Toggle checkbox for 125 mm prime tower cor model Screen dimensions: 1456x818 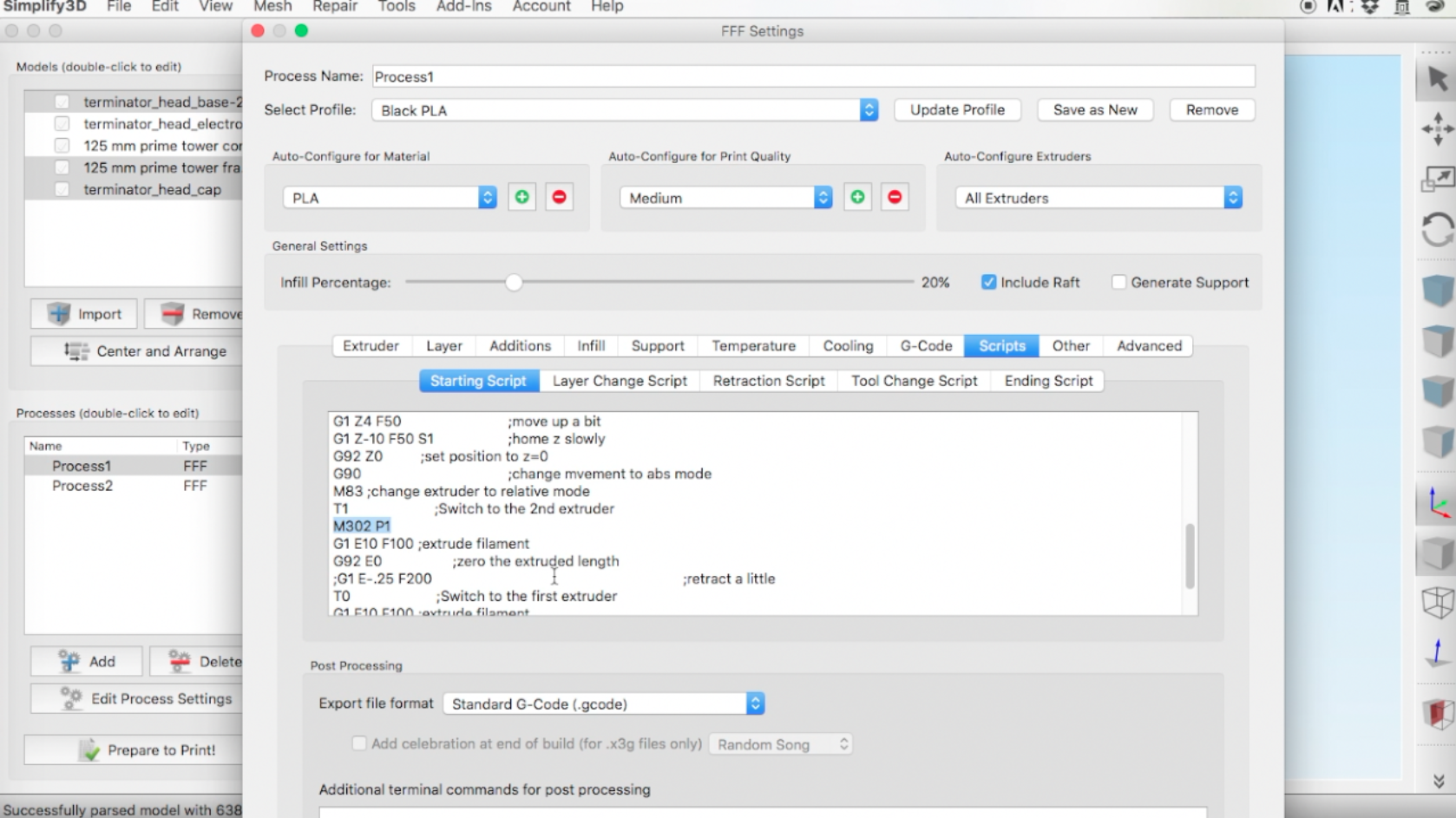(62, 146)
